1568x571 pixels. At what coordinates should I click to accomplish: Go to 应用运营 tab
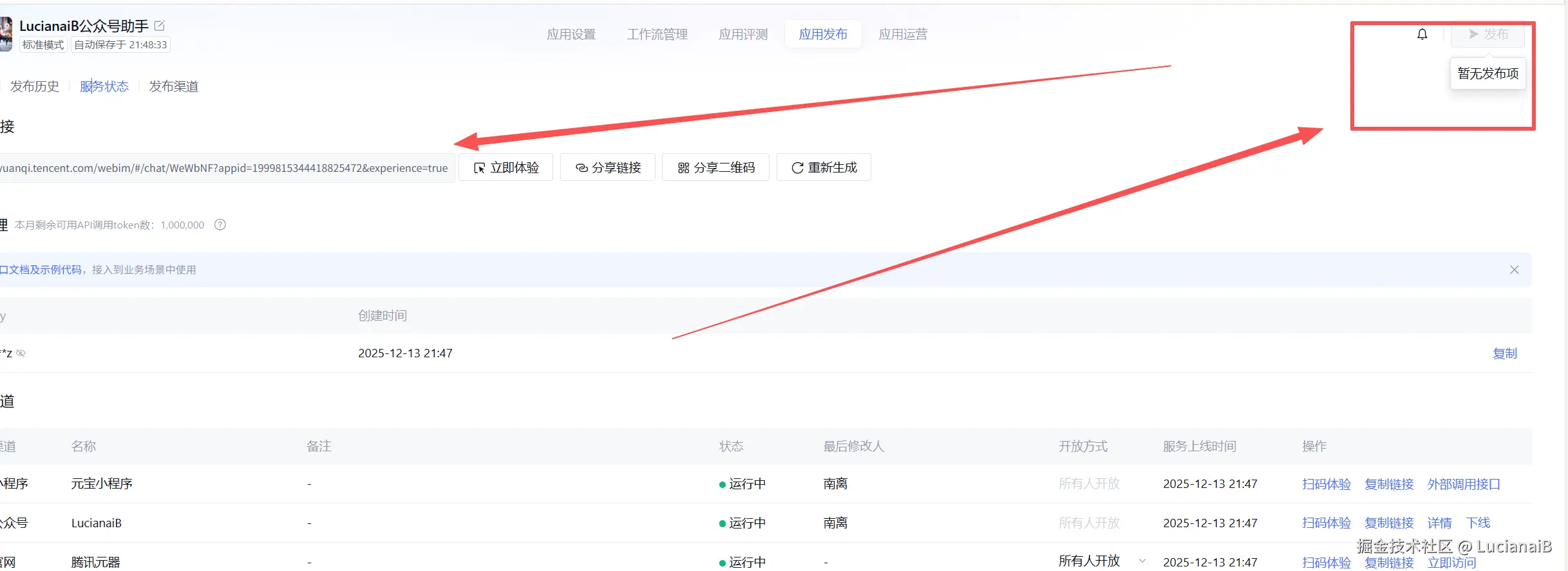pyautogui.click(x=903, y=34)
